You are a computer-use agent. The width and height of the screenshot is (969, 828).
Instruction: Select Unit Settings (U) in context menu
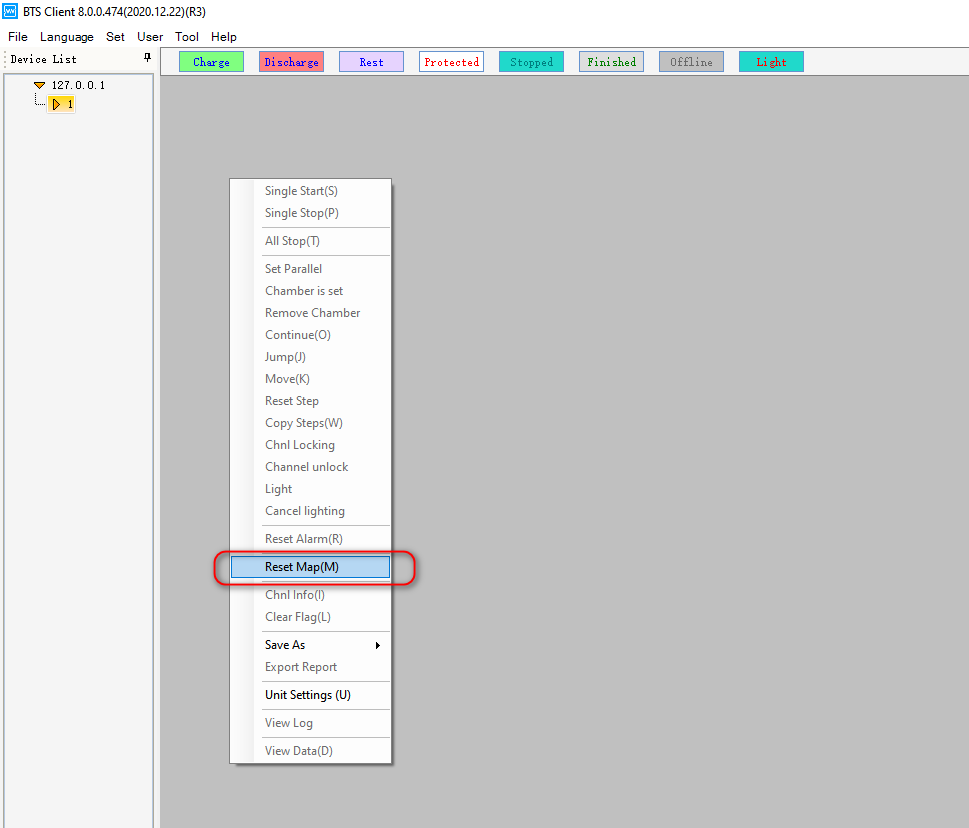coord(308,695)
